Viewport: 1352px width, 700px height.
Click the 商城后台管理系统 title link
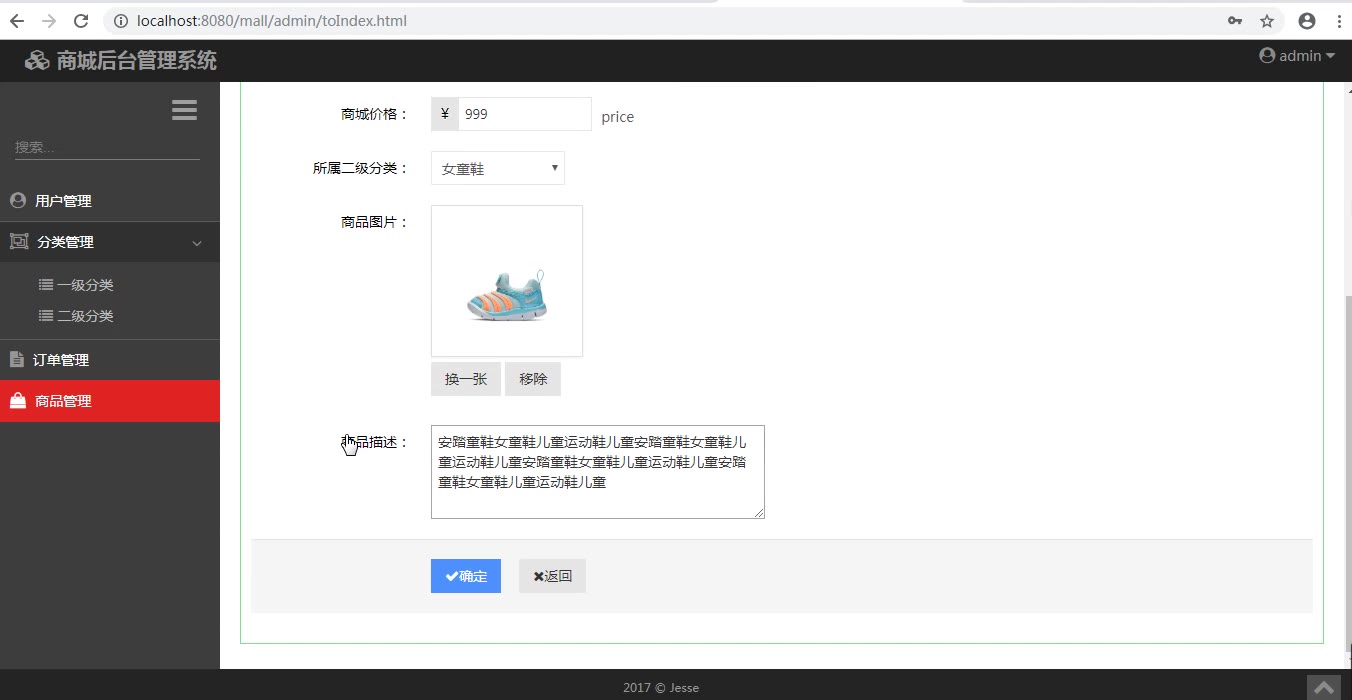[136, 61]
